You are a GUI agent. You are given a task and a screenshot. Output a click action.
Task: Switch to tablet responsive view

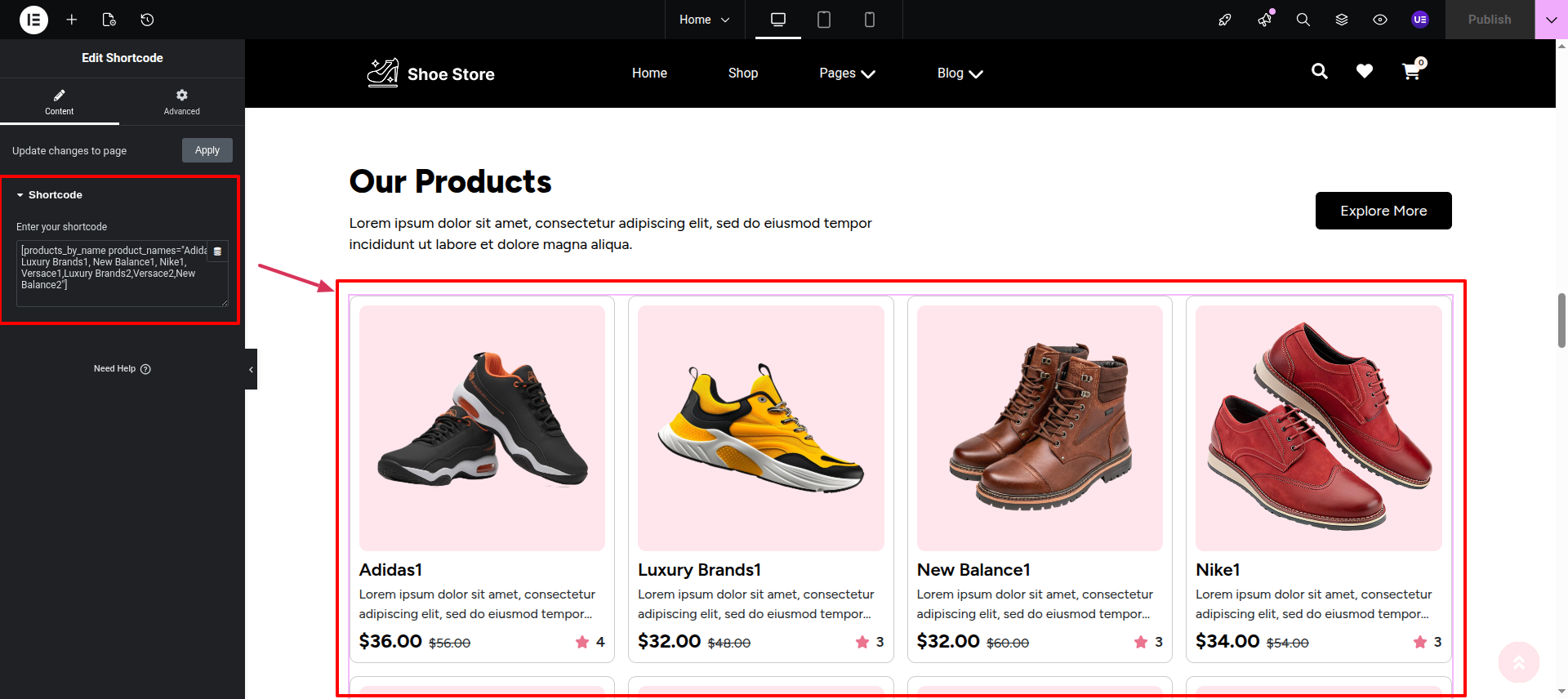(824, 20)
